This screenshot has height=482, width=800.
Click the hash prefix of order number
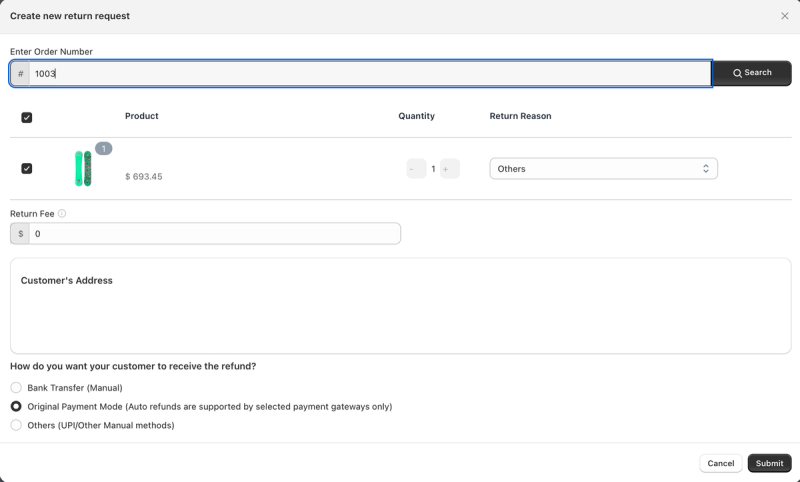pyautogui.click(x=20, y=73)
